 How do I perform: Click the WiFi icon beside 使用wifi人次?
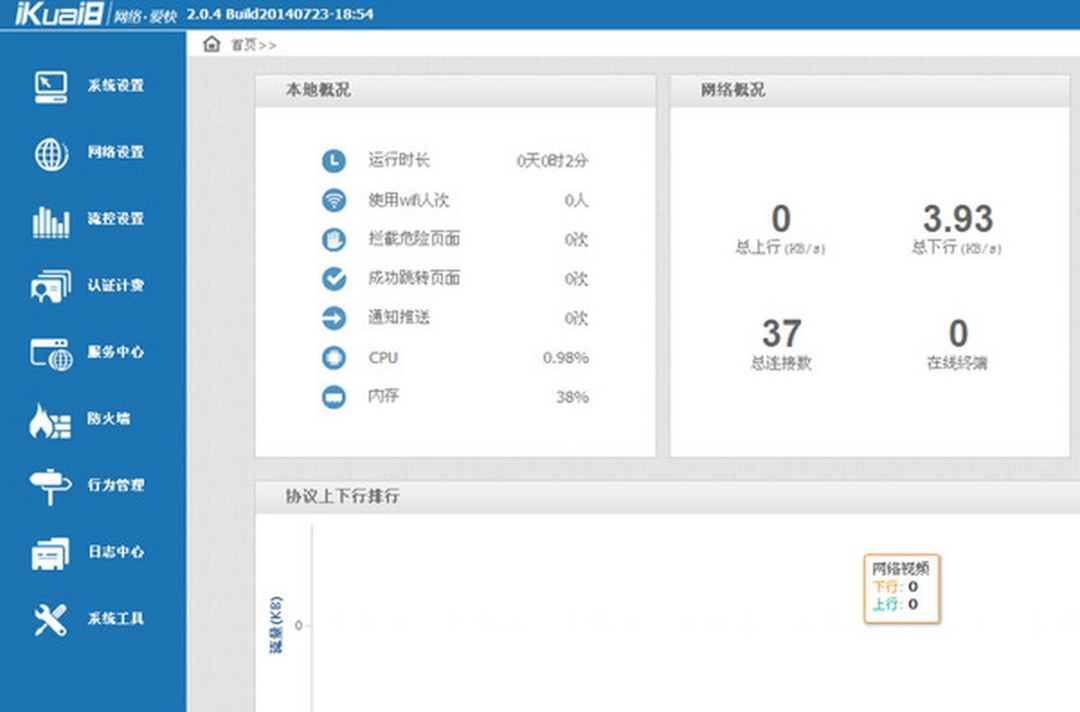[332, 199]
